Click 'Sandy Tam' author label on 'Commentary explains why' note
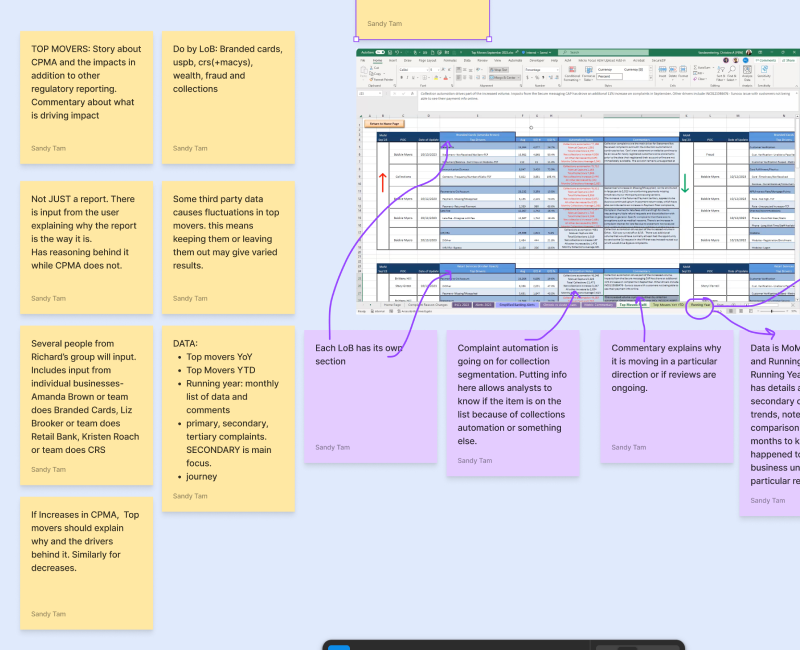This screenshot has height=650, width=800. pyautogui.click(x=629, y=447)
